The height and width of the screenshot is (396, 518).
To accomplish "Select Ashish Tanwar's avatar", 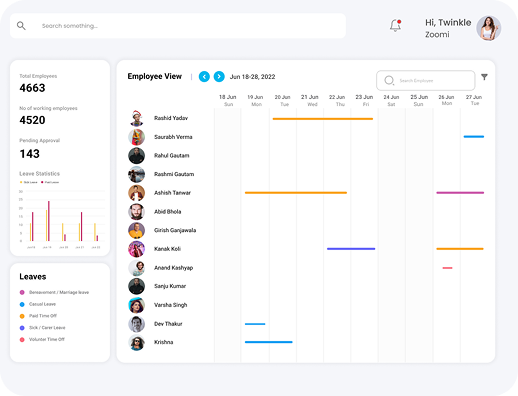I will pos(136,193).
